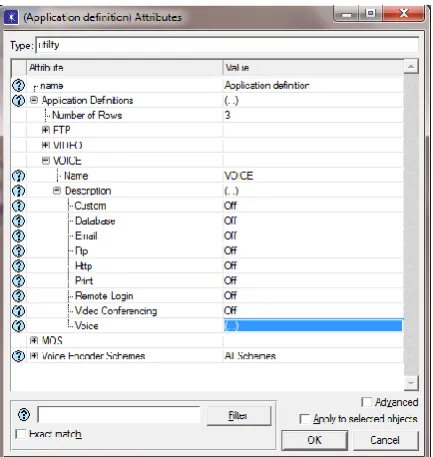Collapse the Application Definitions tree node
This screenshot has width=433, height=457.
[34, 100]
